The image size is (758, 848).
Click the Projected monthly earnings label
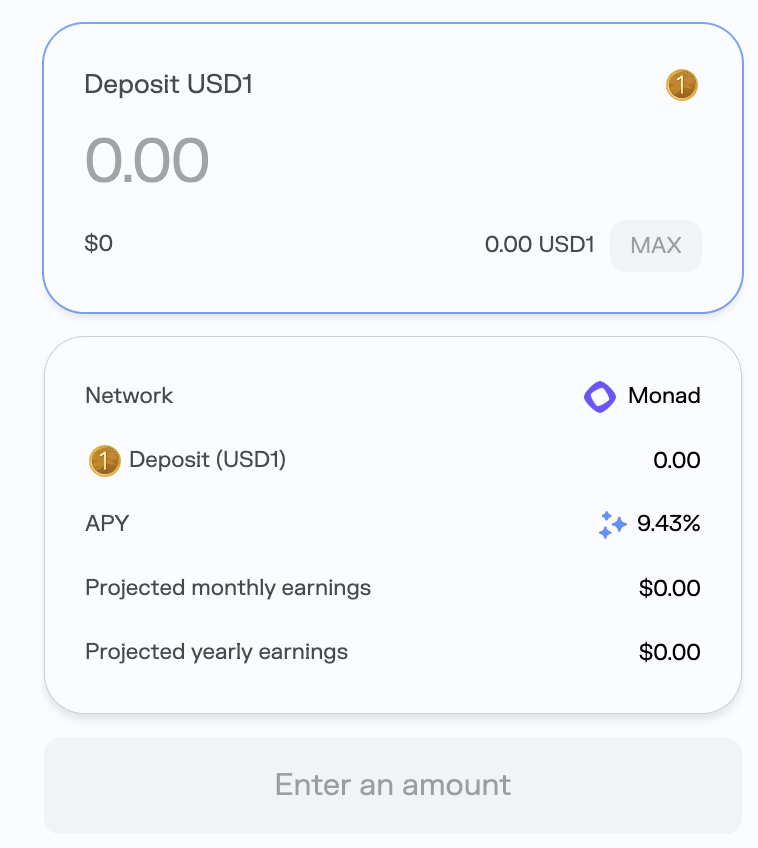pyautogui.click(x=228, y=588)
